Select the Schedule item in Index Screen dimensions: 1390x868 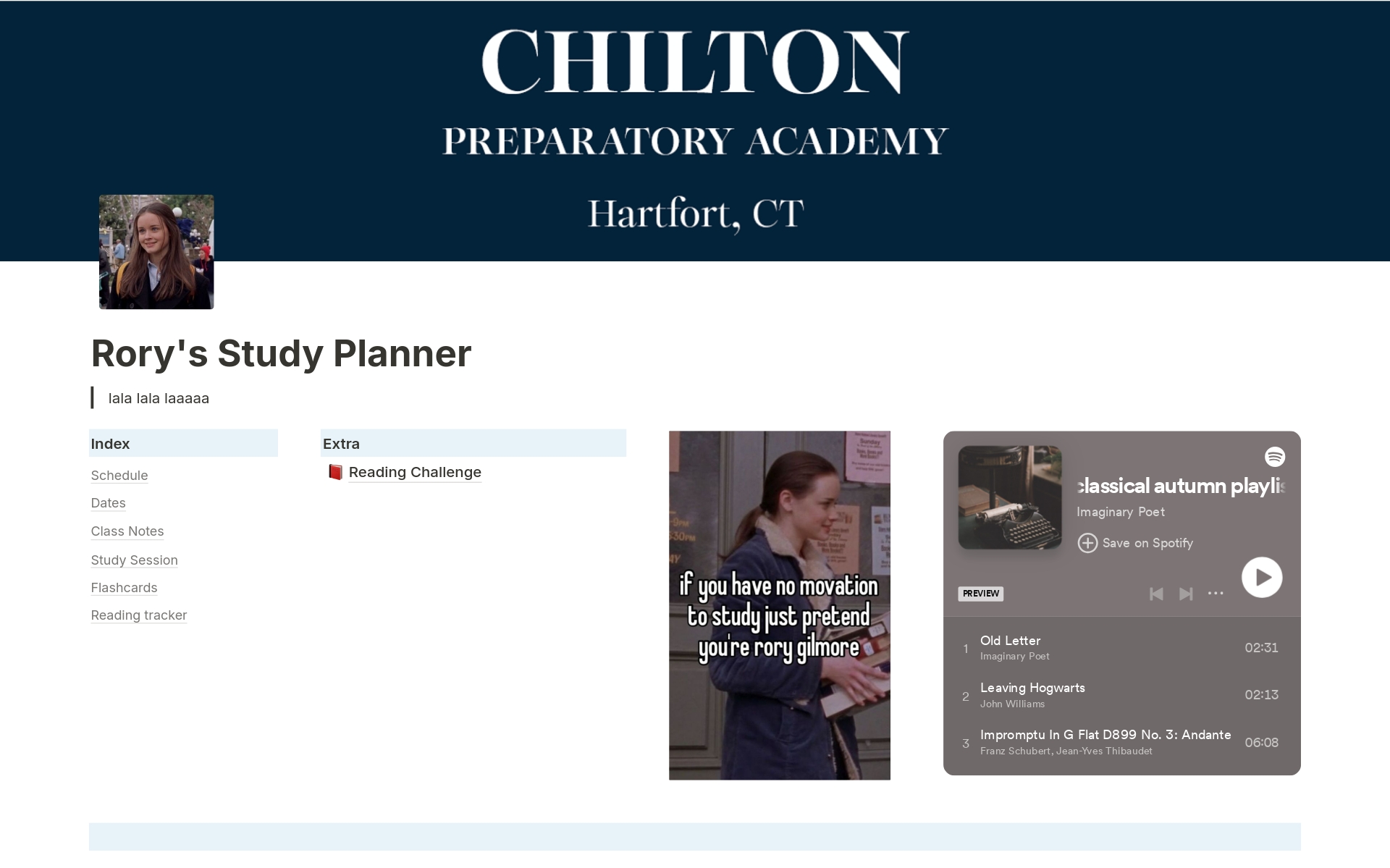119,475
